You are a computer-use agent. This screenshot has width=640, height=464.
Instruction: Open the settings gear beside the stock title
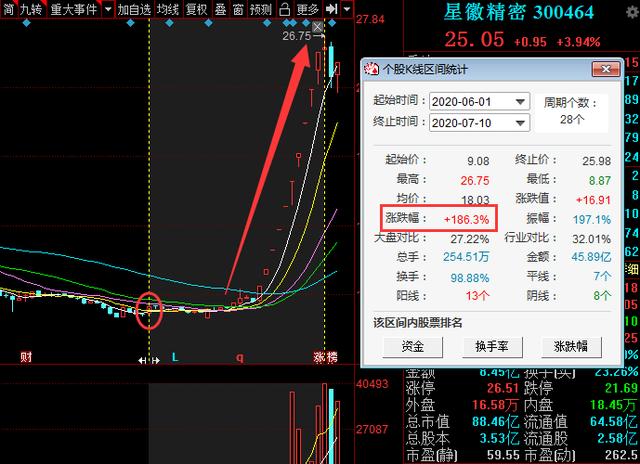click(633, 12)
